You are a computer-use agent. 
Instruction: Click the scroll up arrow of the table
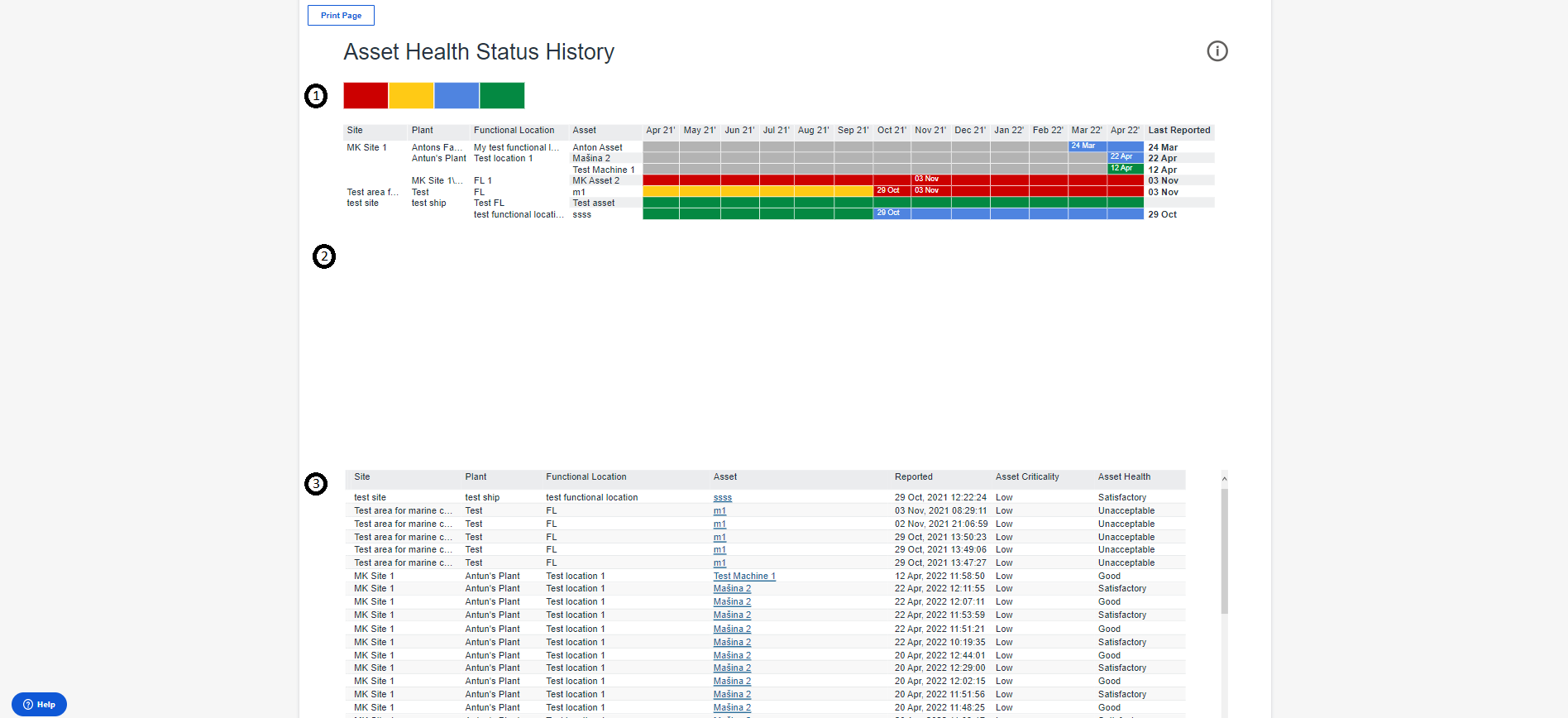point(1224,479)
